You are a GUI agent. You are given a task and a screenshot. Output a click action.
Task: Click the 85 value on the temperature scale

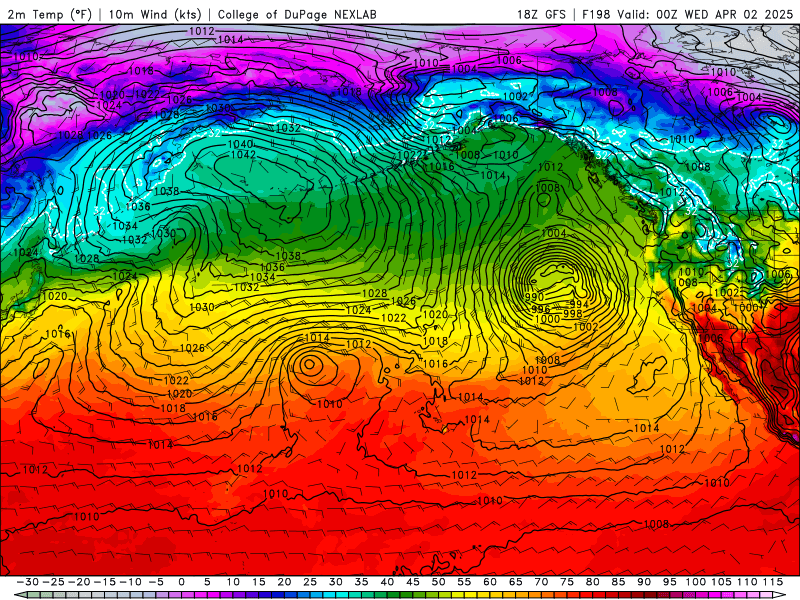[x=618, y=582]
